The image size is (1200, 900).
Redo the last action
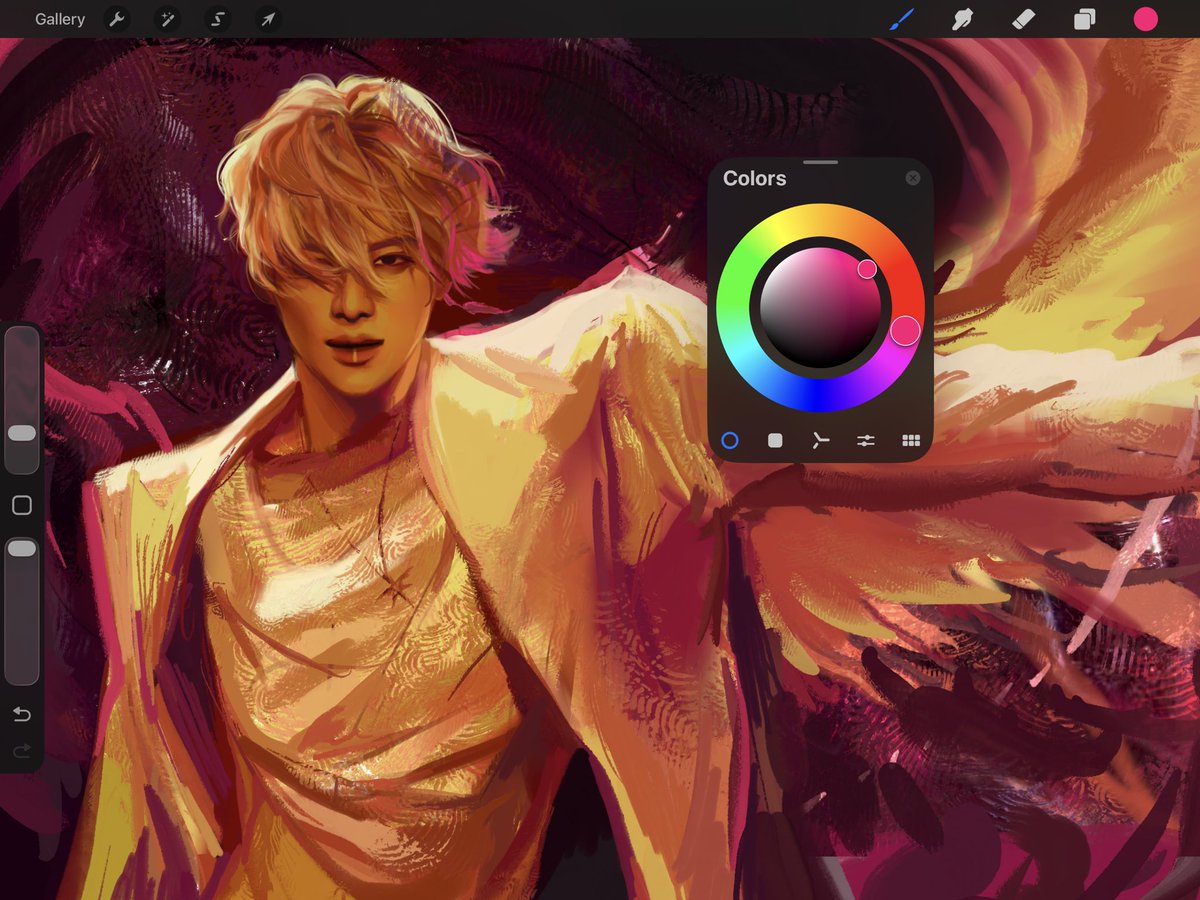pos(22,751)
